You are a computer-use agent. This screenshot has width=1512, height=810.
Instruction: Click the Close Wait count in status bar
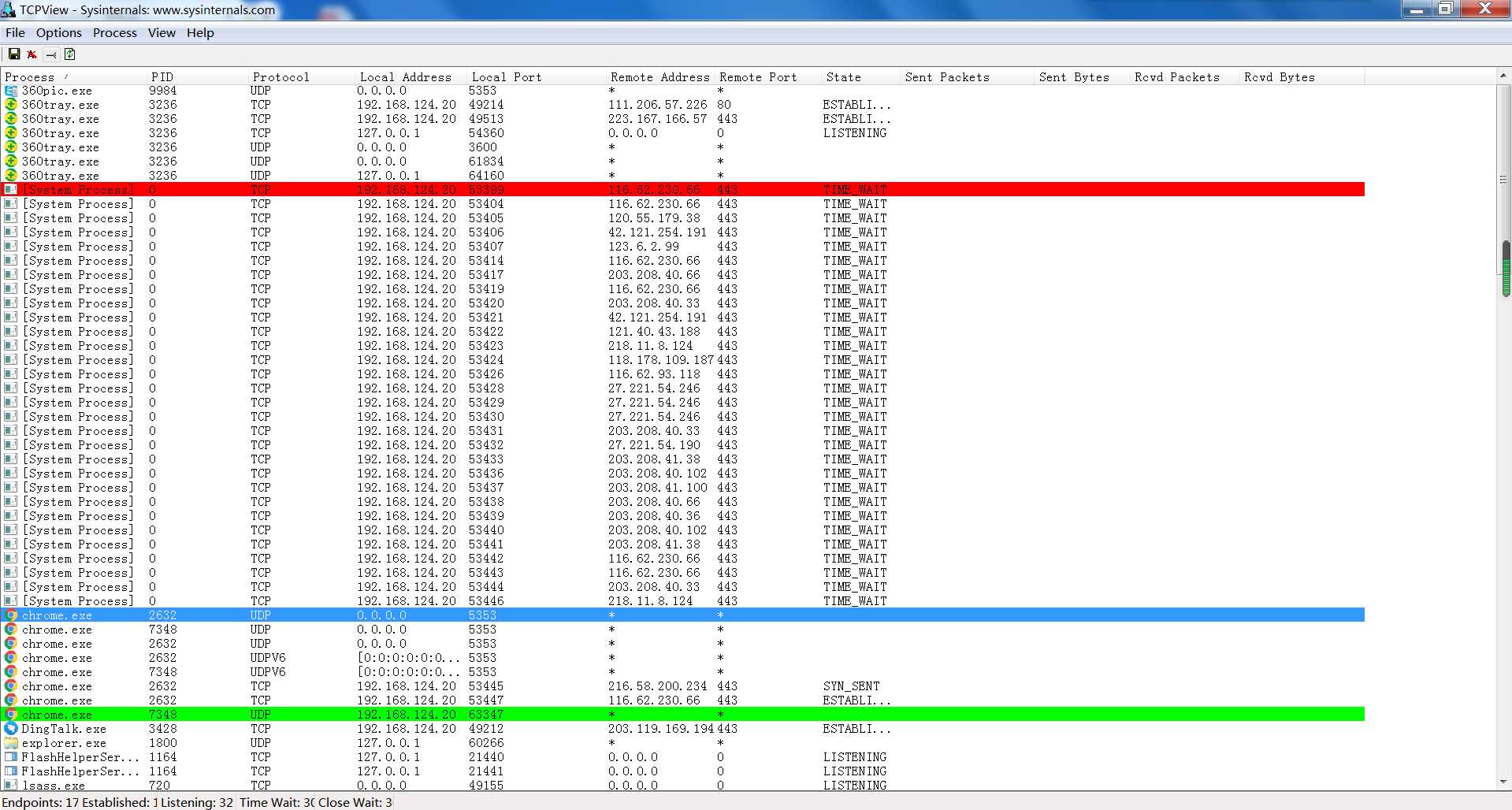pos(355,802)
